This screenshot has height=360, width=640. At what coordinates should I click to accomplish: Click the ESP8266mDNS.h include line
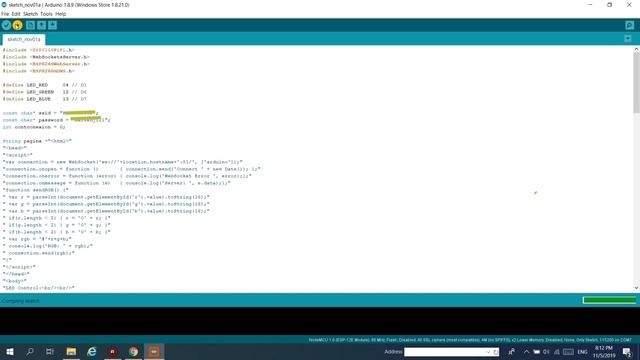[38, 71]
